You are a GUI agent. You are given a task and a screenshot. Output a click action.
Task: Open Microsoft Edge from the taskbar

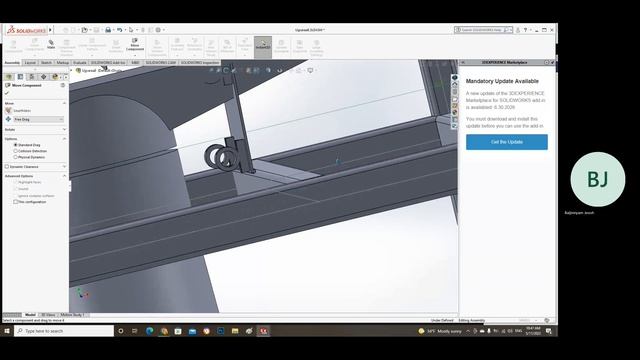149,331
